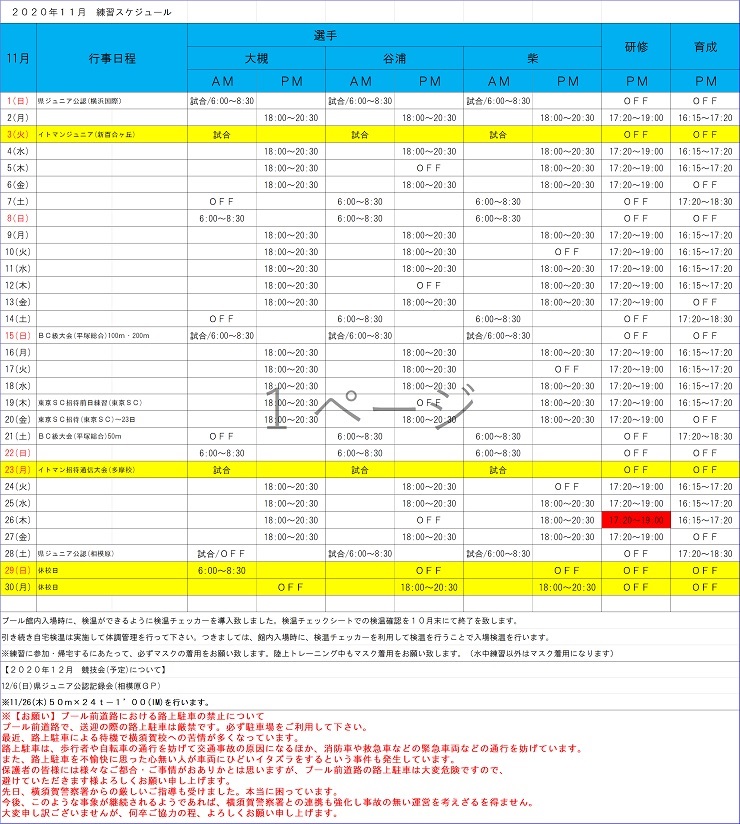The width and height of the screenshot is (740, 824).
Task: Click 谷浦 PM 'OFF' on 12(木) row
Action: pyautogui.click(x=428, y=285)
